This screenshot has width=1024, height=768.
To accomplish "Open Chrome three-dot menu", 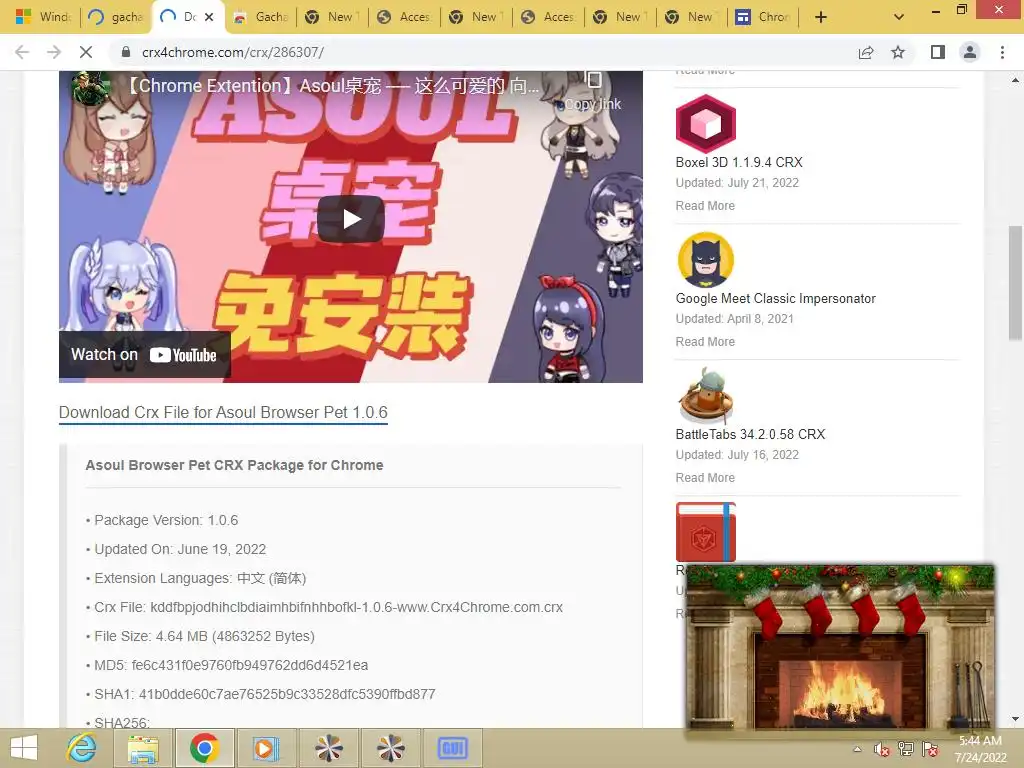I will [x=1002, y=52].
